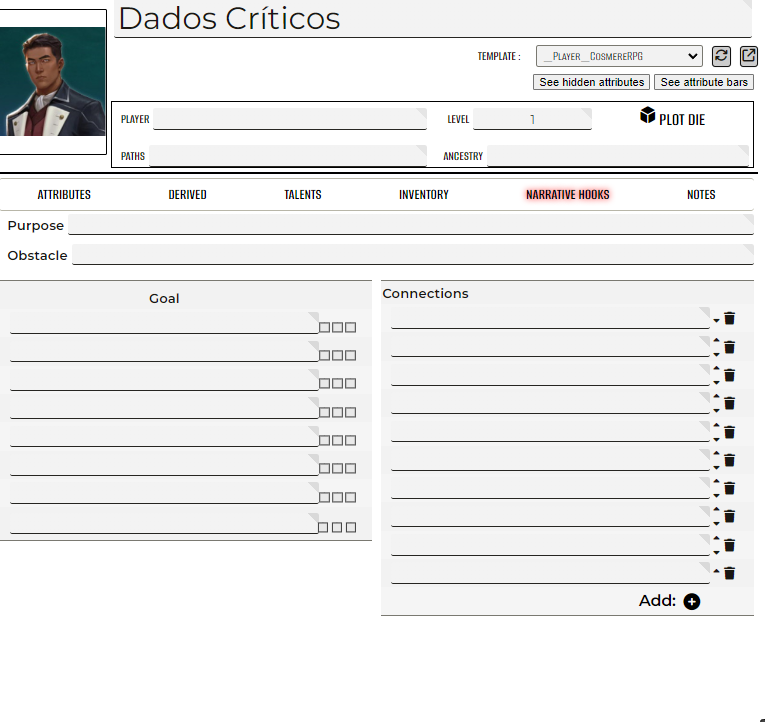The width and height of the screenshot is (765, 722).
Task: Click the character portrait image
Action: 52,81
